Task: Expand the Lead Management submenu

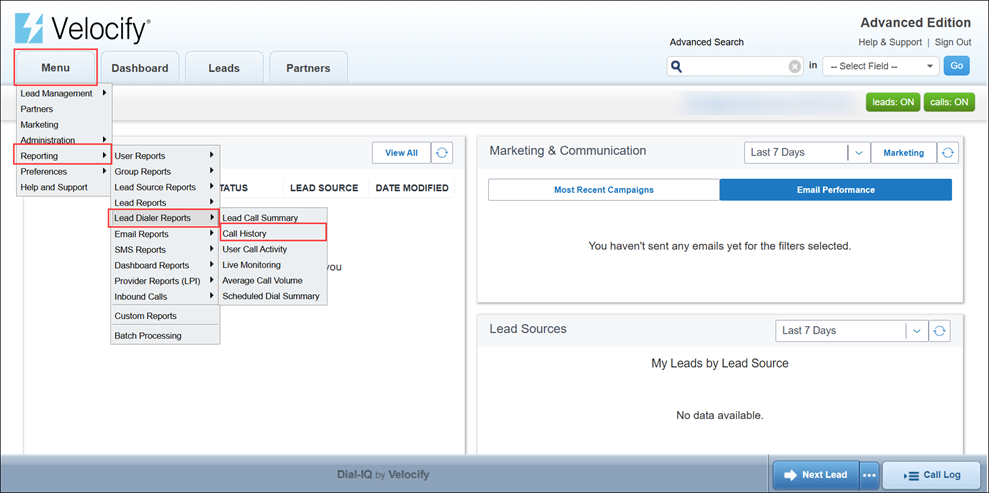Action: pos(64,93)
